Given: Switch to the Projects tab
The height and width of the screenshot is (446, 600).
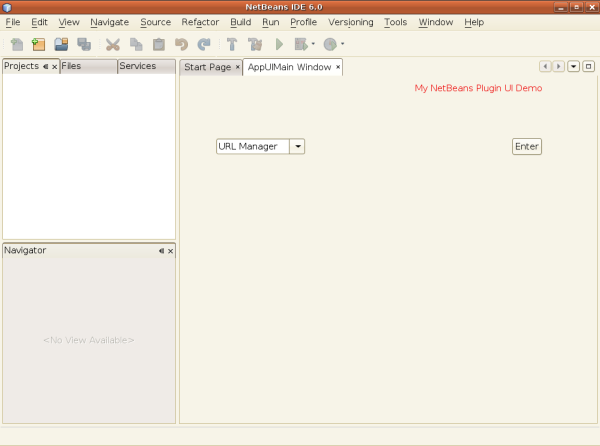Looking at the screenshot, I should point(21,66).
